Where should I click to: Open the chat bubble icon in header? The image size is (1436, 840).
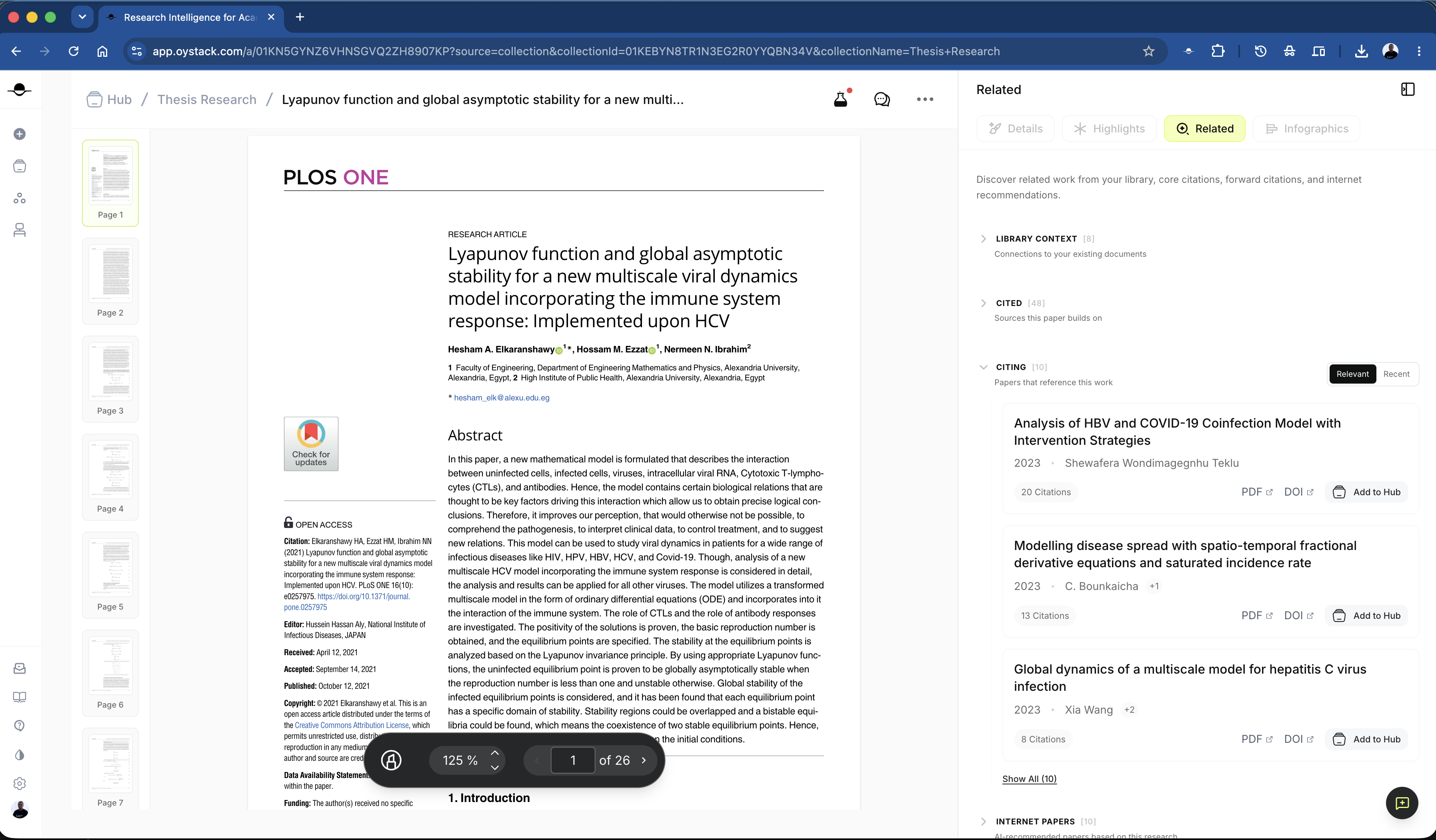coord(882,99)
